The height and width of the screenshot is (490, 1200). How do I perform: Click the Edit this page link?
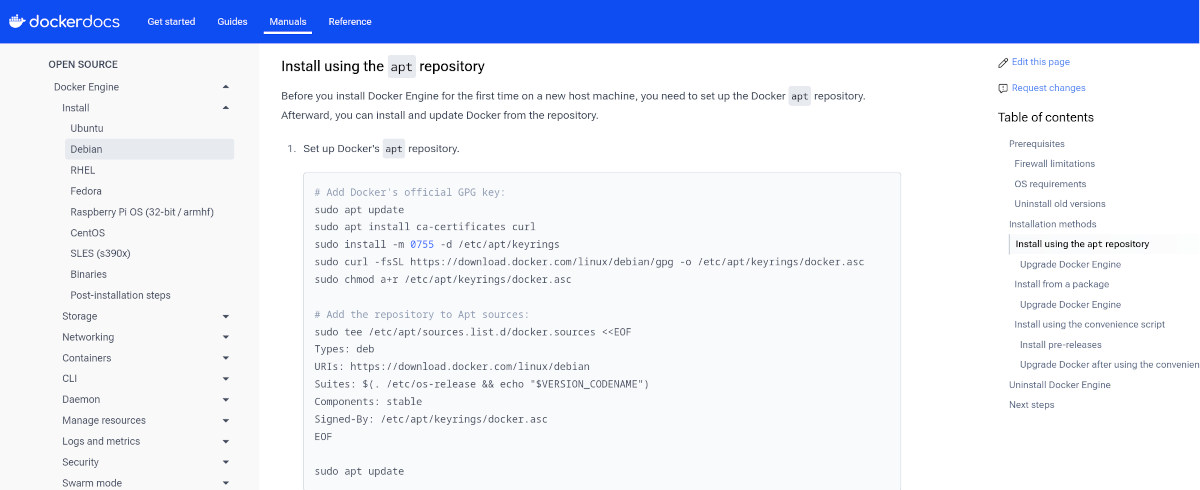(1040, 62)
